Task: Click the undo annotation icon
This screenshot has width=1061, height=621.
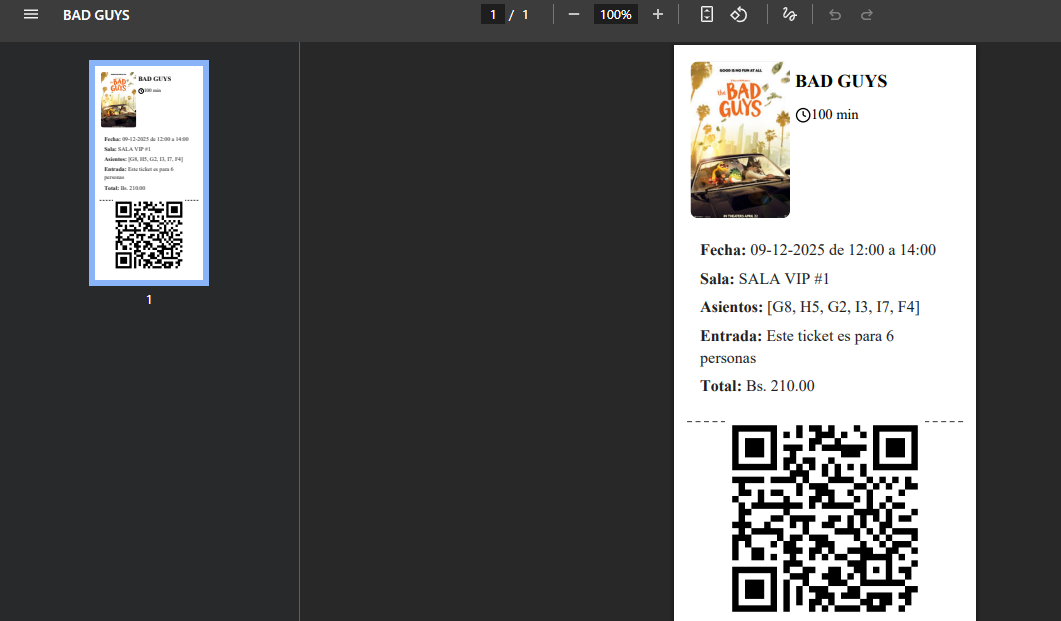Action: coord(835,15)
